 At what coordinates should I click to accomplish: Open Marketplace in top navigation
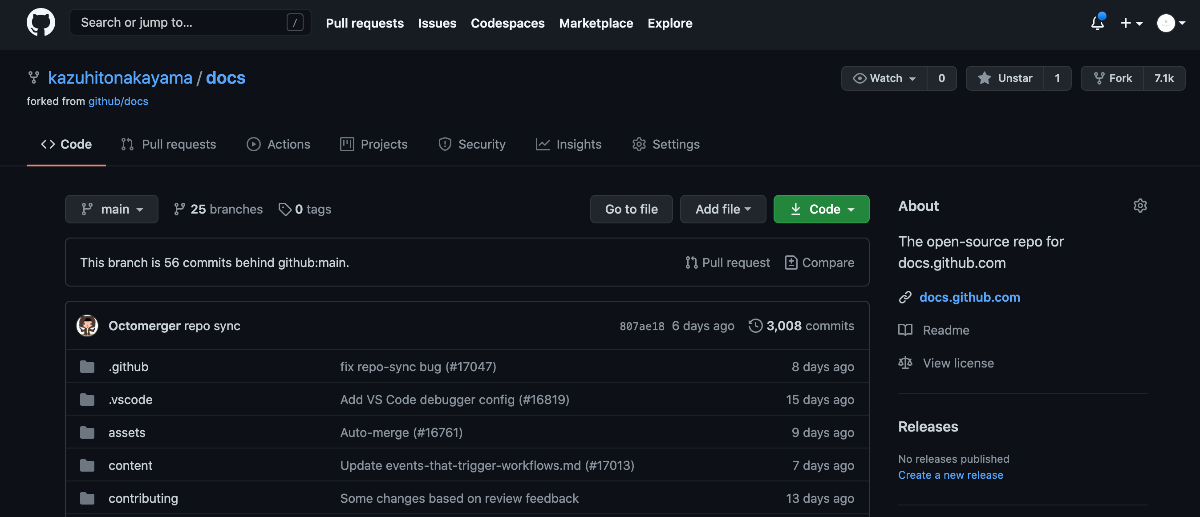point(596,23)
